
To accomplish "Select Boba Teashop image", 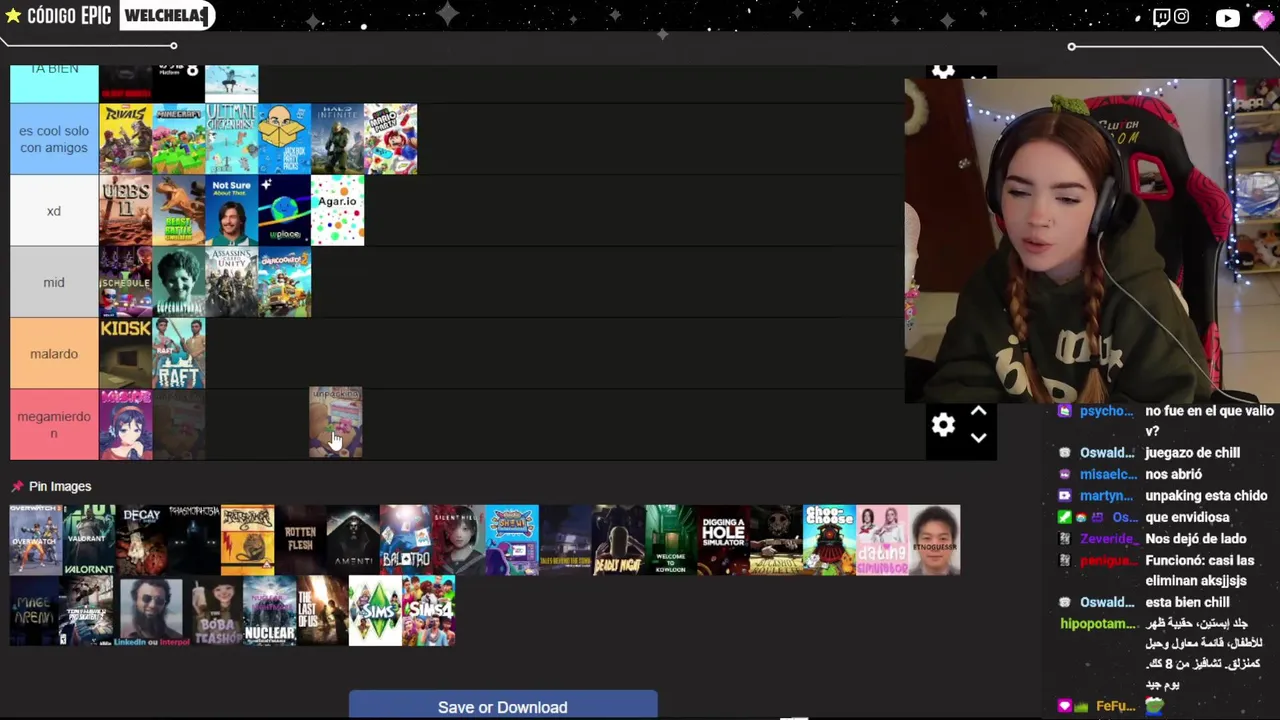I will click(216, 611).
